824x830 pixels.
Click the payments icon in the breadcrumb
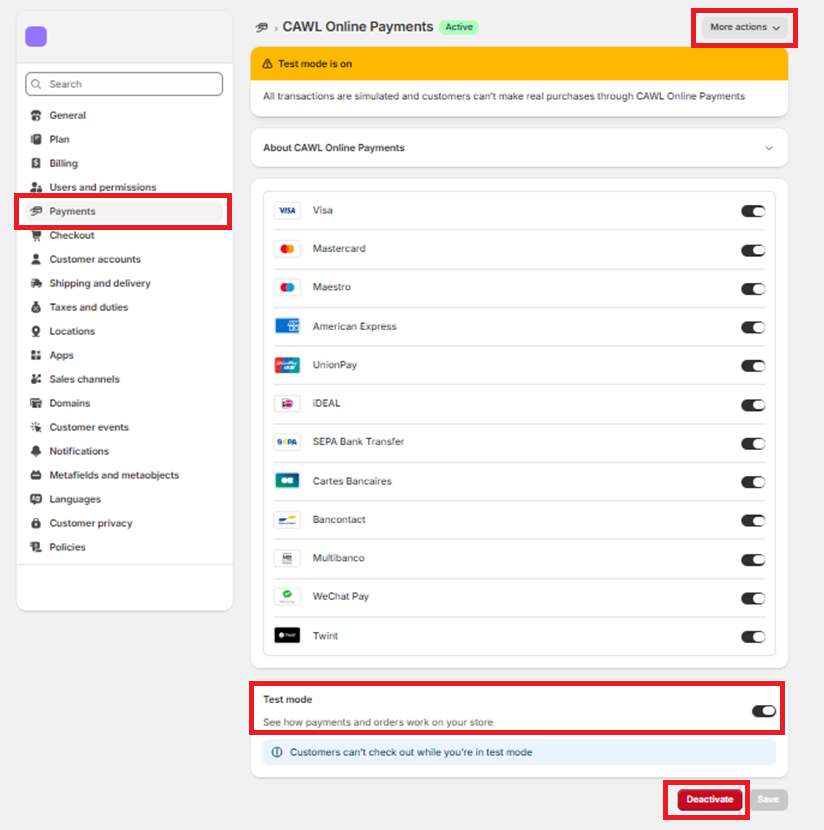(x=261, y=28)
